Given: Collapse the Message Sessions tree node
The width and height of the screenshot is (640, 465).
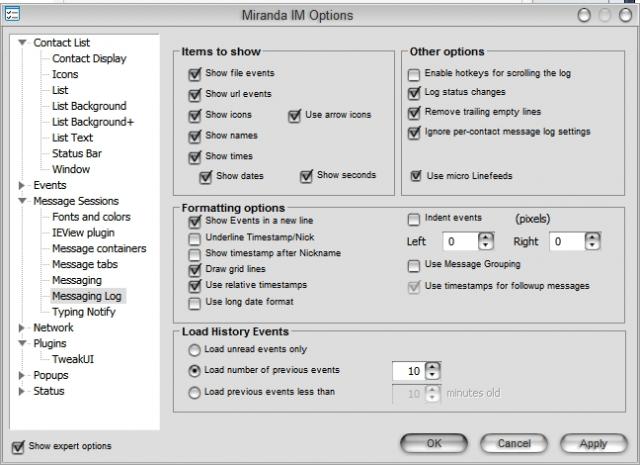Looking at the screenshot, I should 22,201.
